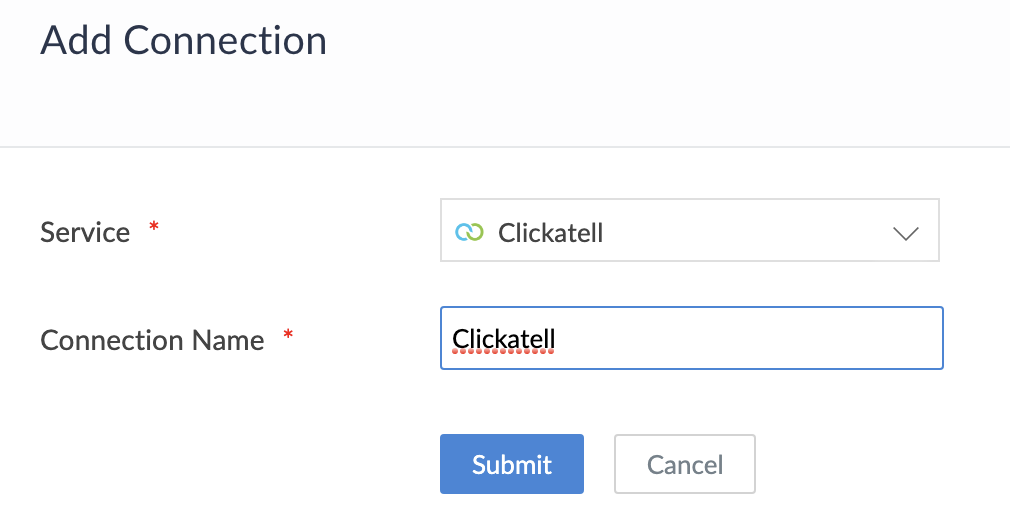
Task: Click the Clickatell logo icon in Service field
Action: pyautogui.click(x=469, y=232)
